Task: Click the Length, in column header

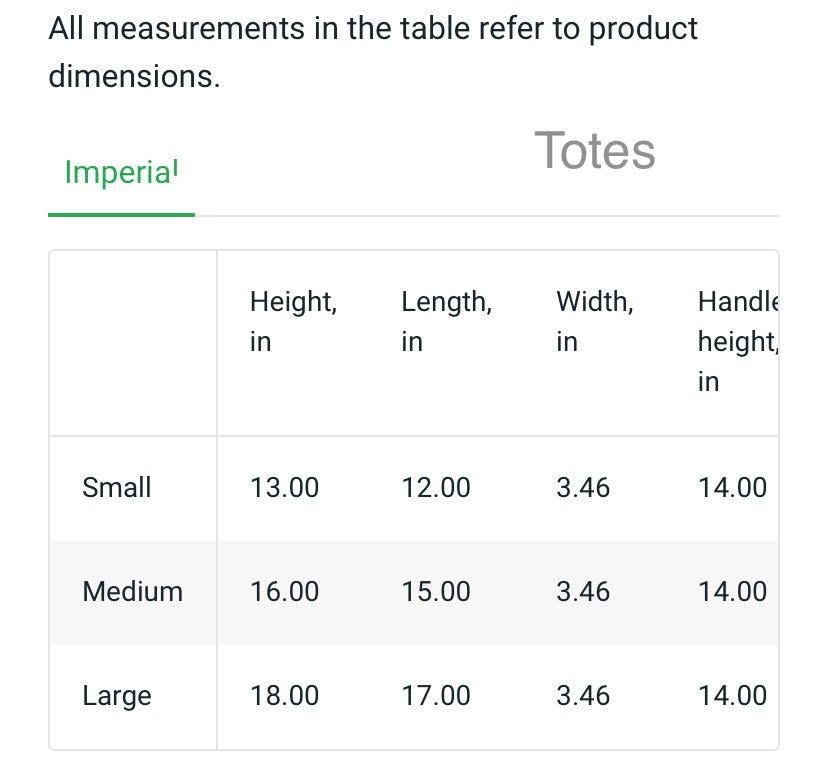Action: tap(447, 321)
